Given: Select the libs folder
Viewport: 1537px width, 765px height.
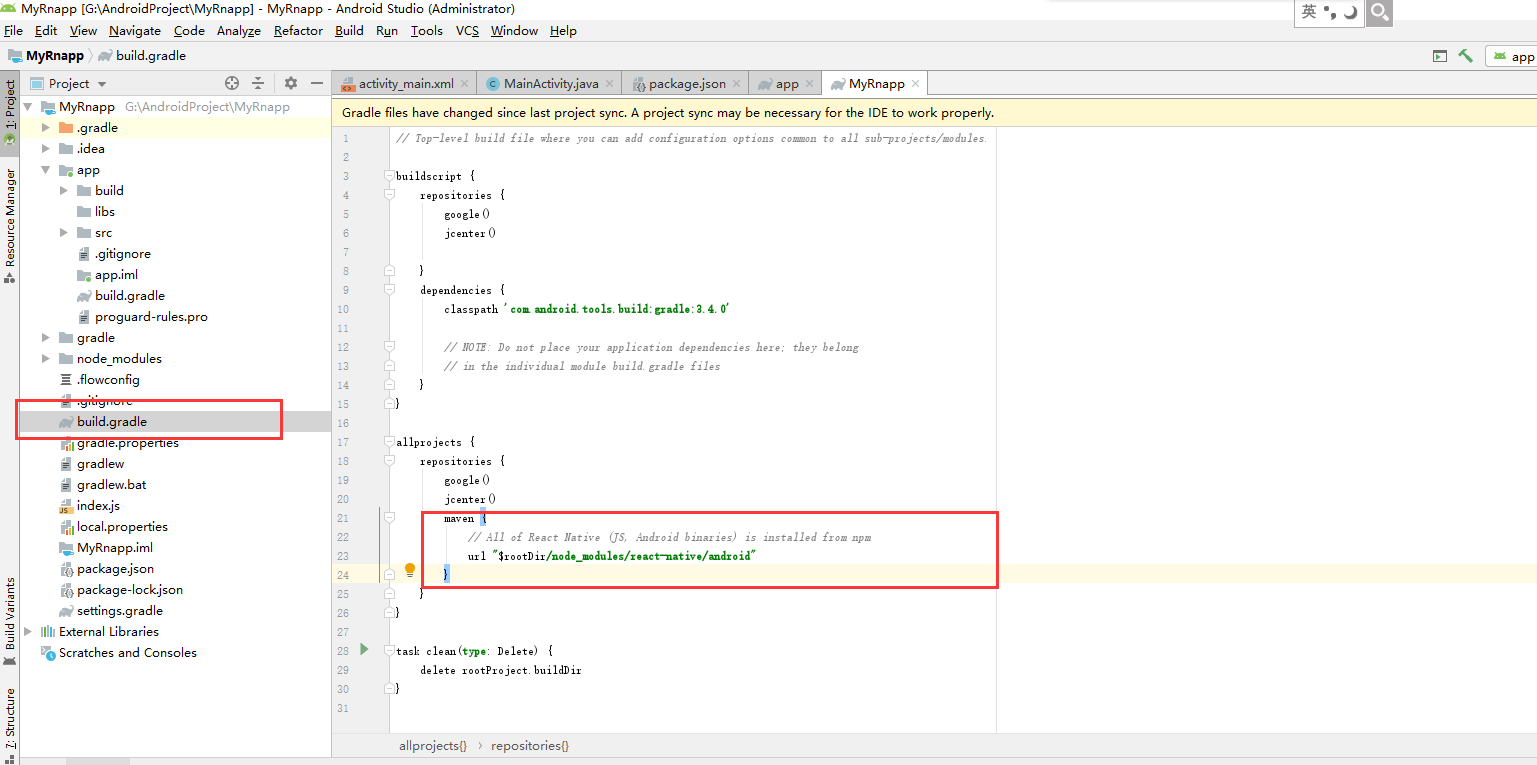Looking at the screenshot, I should (105, 212).
